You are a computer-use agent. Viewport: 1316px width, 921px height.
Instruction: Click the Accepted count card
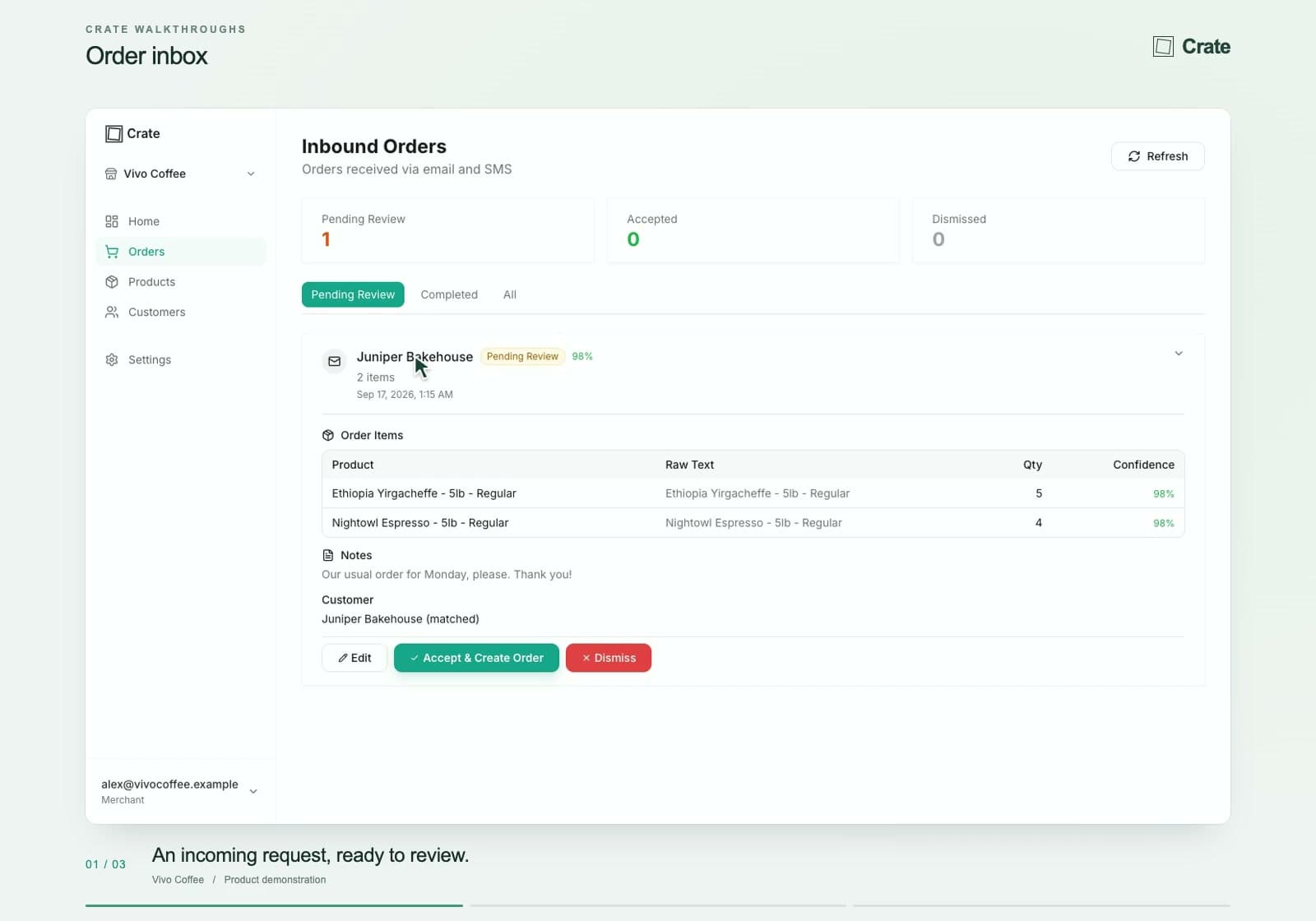pyautogui.click(x=753, y=230)
